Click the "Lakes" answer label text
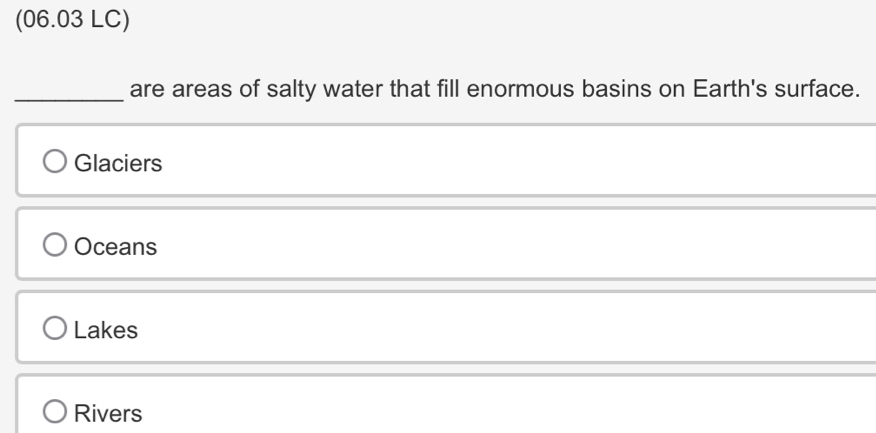Image resolution: width=876 pixels, height=433 pixels. [106, 330]
